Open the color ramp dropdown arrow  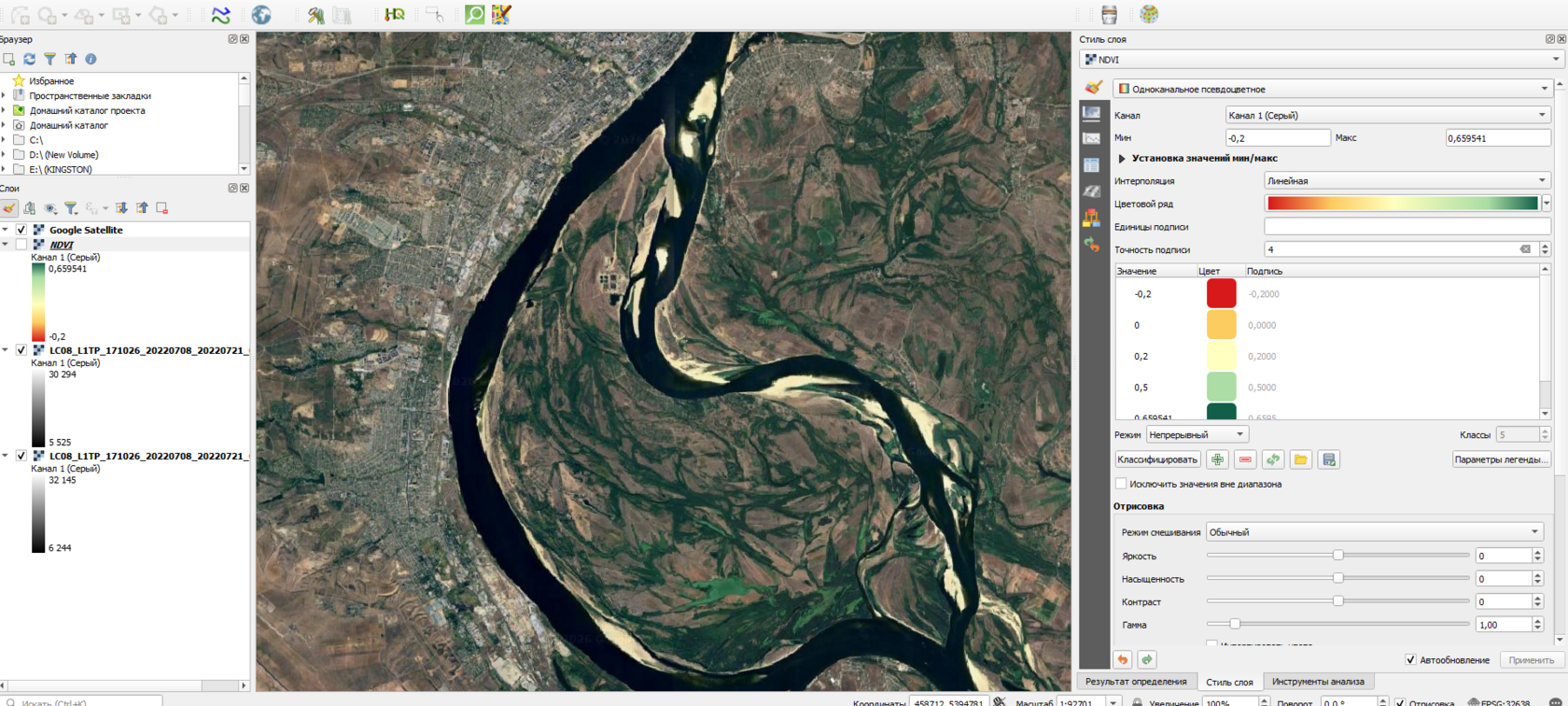[1547, 204]
